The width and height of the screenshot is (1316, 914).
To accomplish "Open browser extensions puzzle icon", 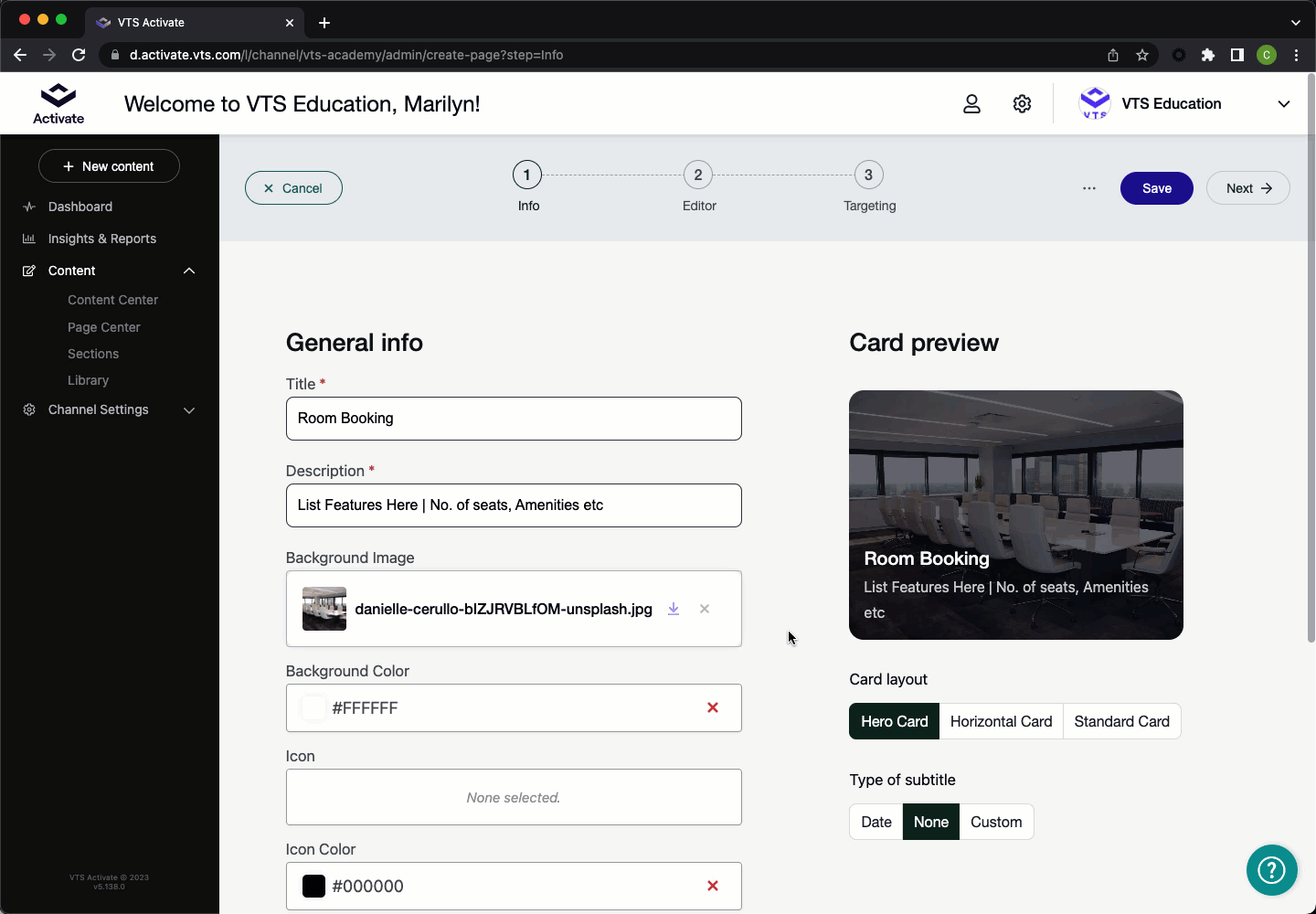I will coord(1208,55).
